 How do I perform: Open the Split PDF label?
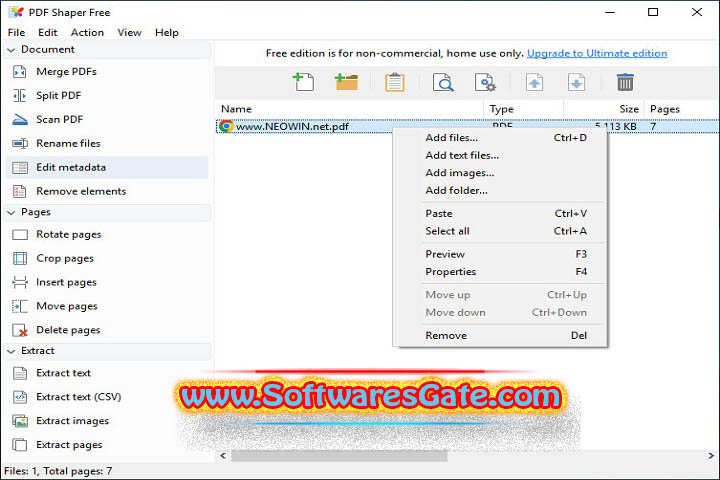point(59,96)
